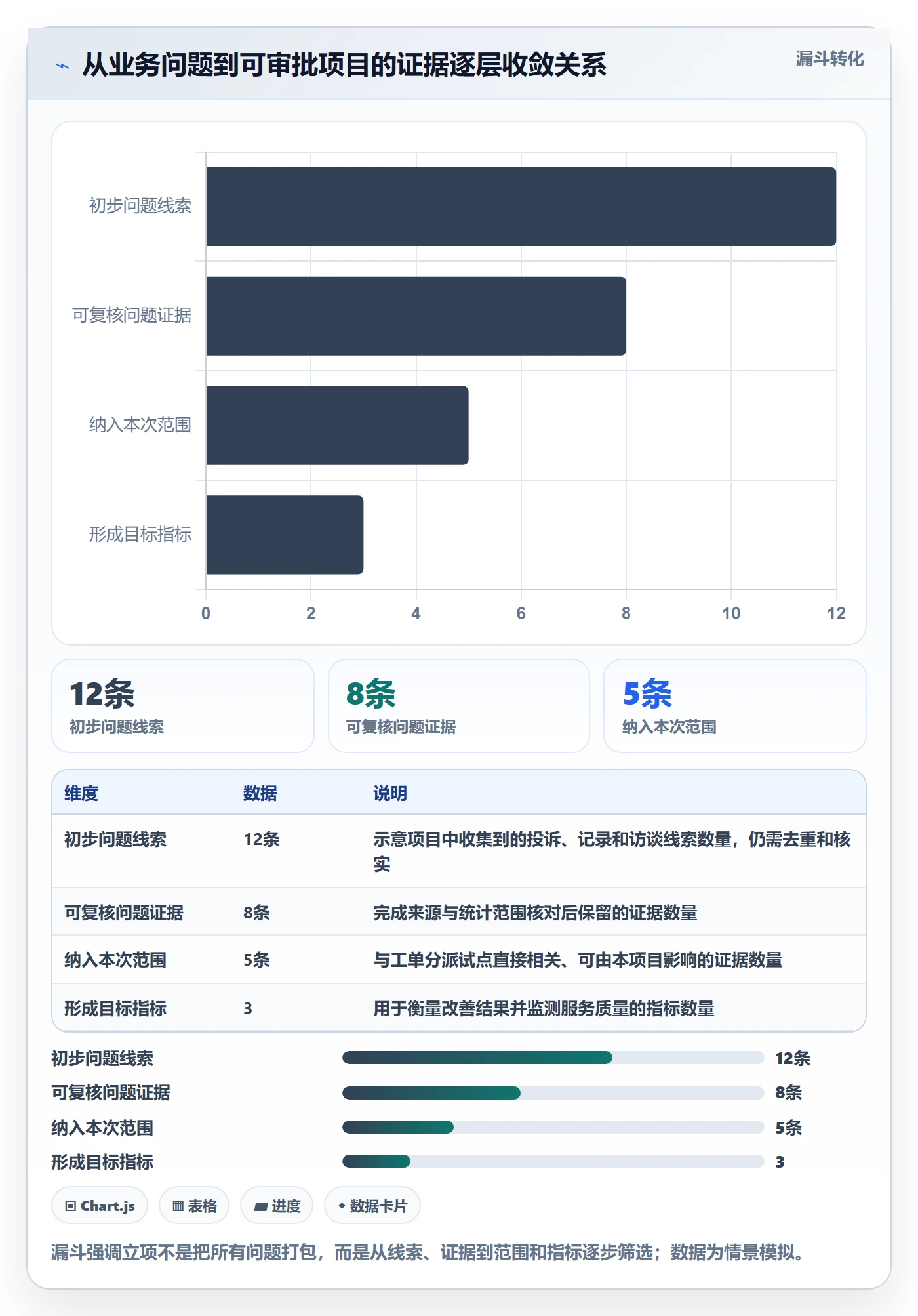Click the footer note starting 漏斗强调立项
This screenshot has height=1316, width=918.
[429, 1252]
